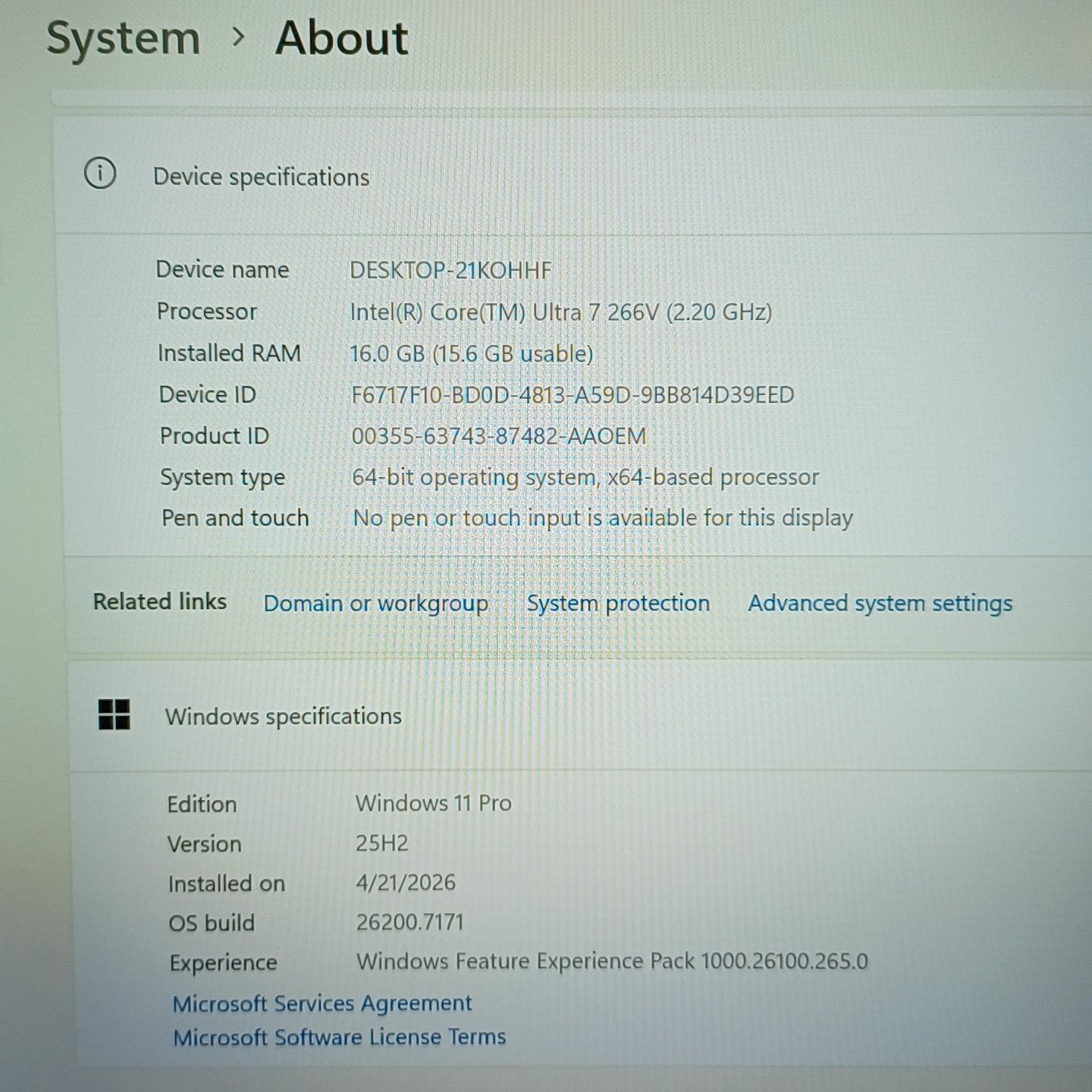1092x1092 pixels.
Task: Click the About breadcrumb heading
Action: click(x=342, y=38)
